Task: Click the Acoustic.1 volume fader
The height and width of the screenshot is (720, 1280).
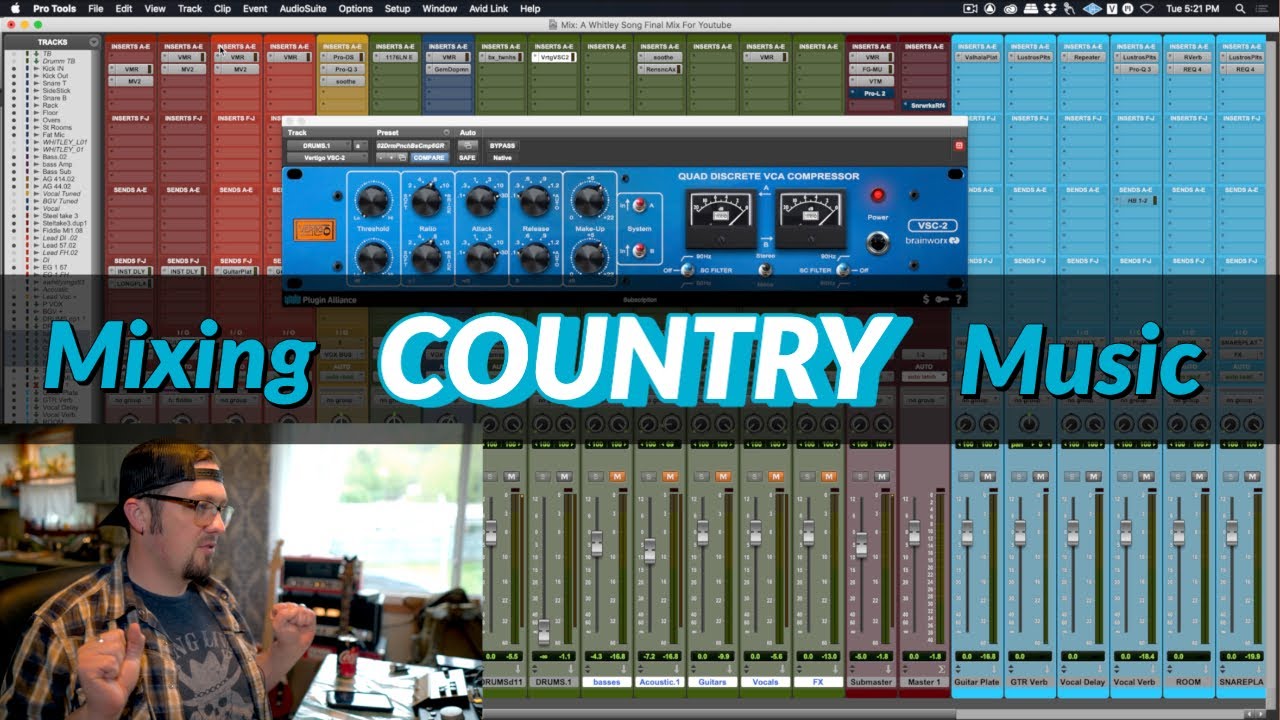Action: click(649, 550)
